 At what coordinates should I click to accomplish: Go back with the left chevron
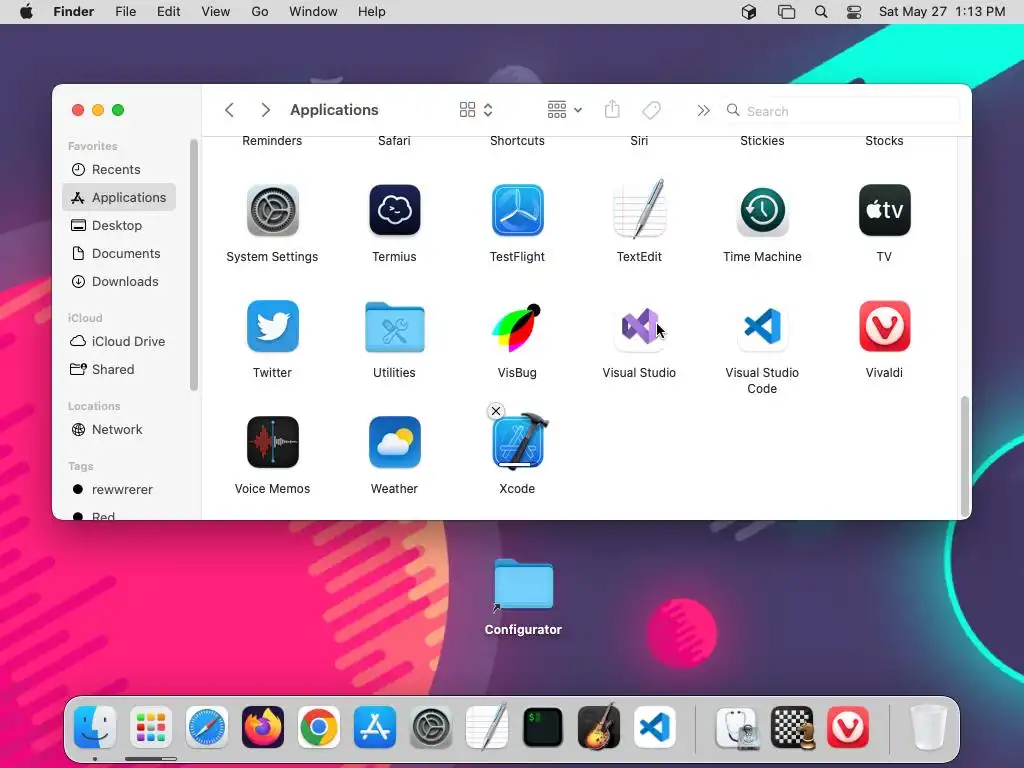coord(229,110)
